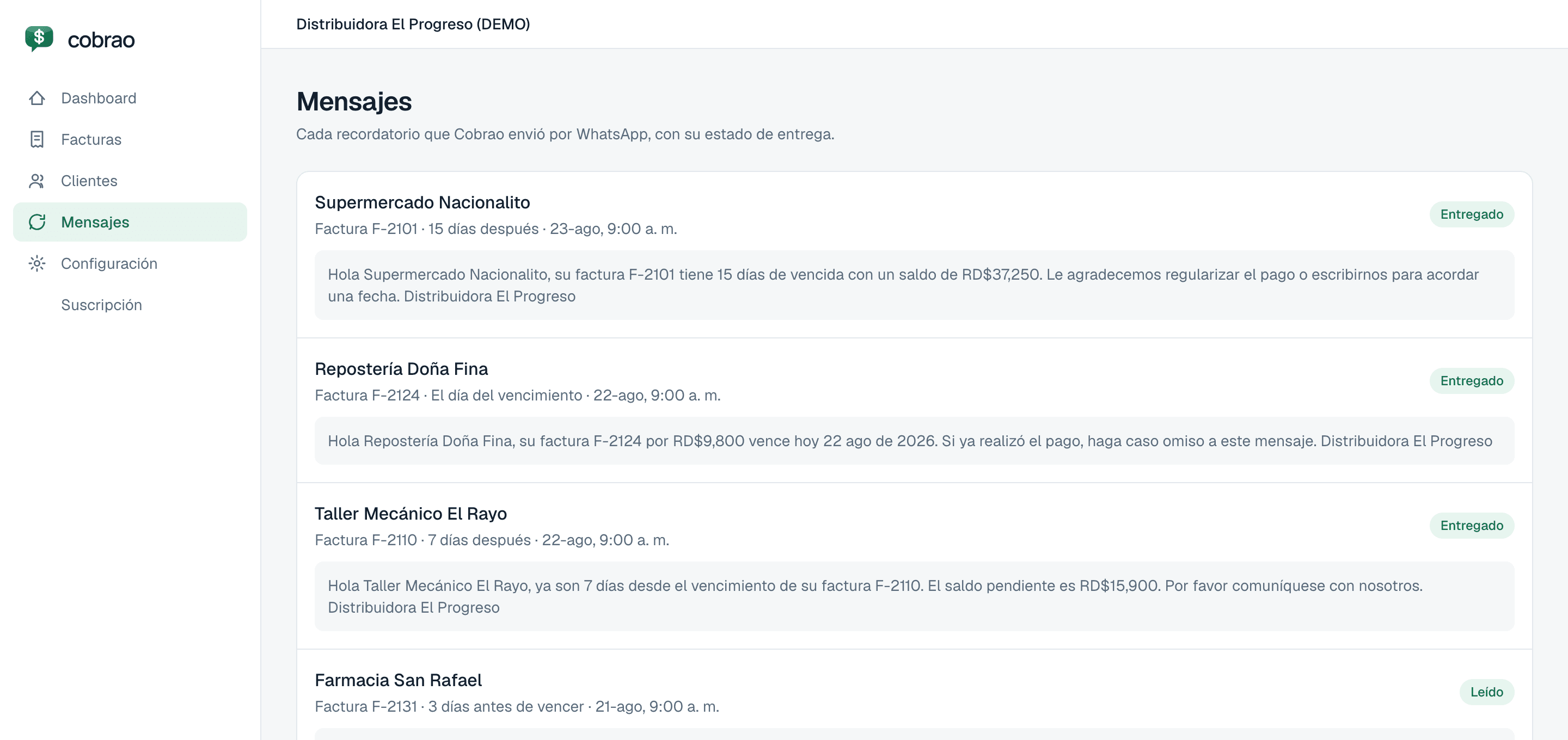1568x740 pixels.
Task: Click Entregado badge for Taller Mecánico El Rayo
Action: (1471, 526)
